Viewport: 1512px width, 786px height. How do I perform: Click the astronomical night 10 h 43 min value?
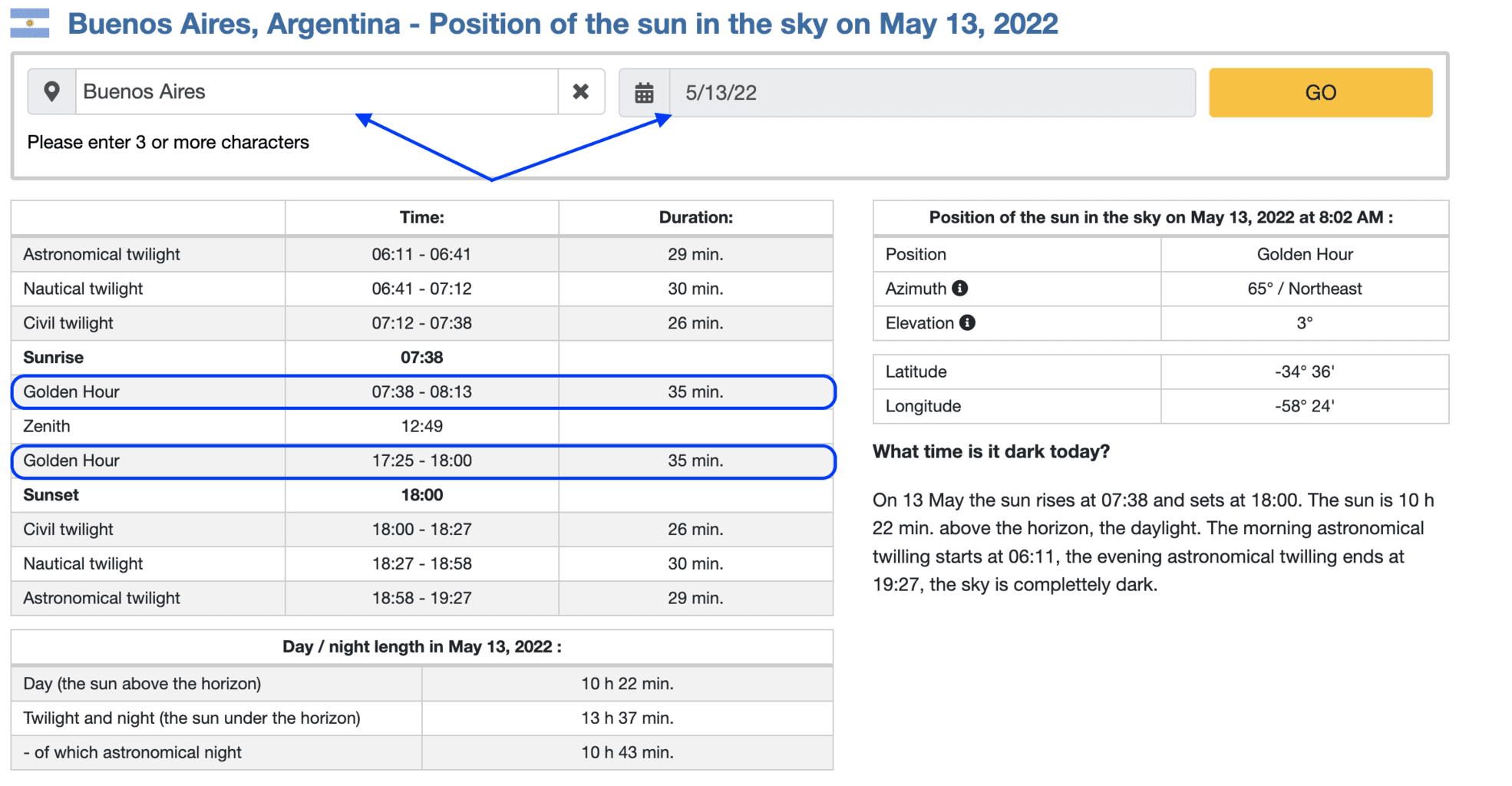tap(627, 753)
